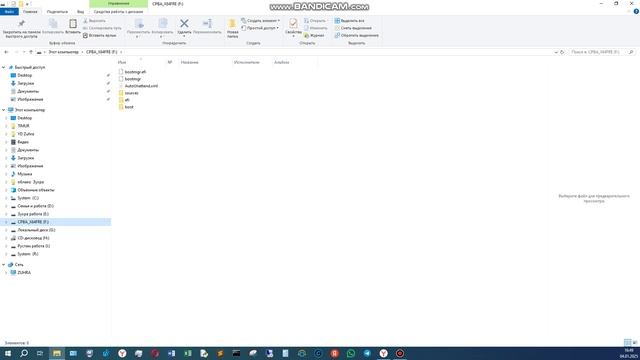640x360 pixels.
Task: Open the Простой доступ dropdown
Action: [260, 28]
